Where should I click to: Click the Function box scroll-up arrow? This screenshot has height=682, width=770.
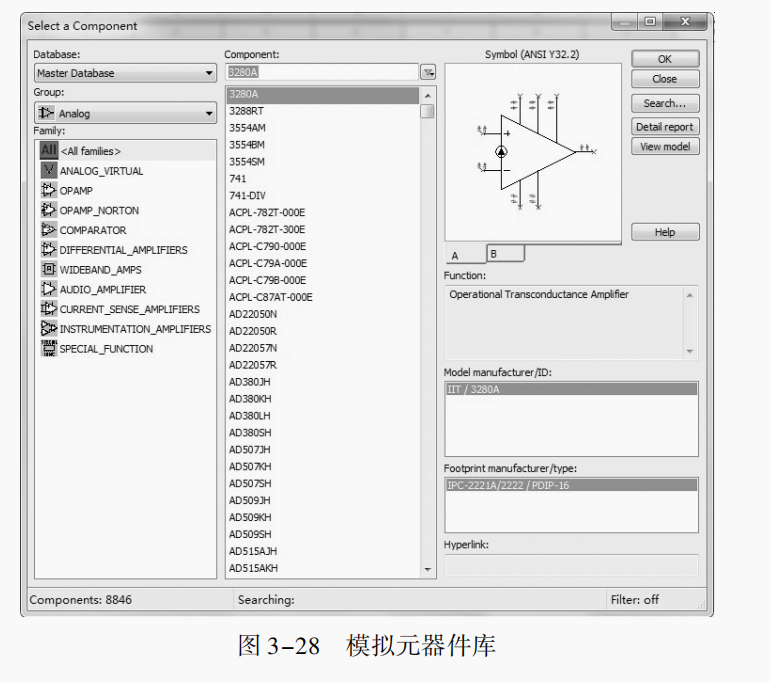(x=689, y=295)
